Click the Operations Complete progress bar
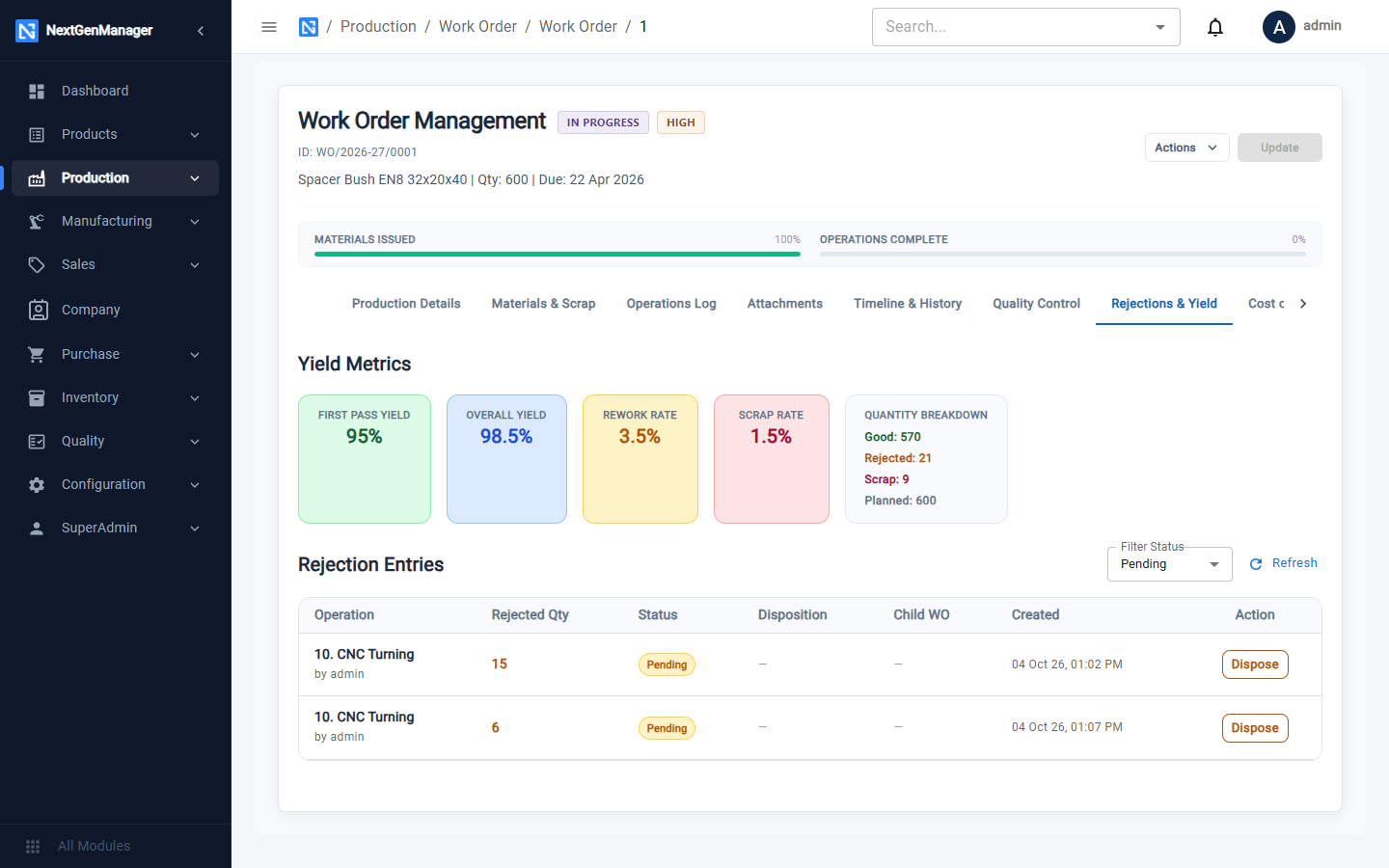The height and width of the screenshot is (868, 1389). point(1063,254)
